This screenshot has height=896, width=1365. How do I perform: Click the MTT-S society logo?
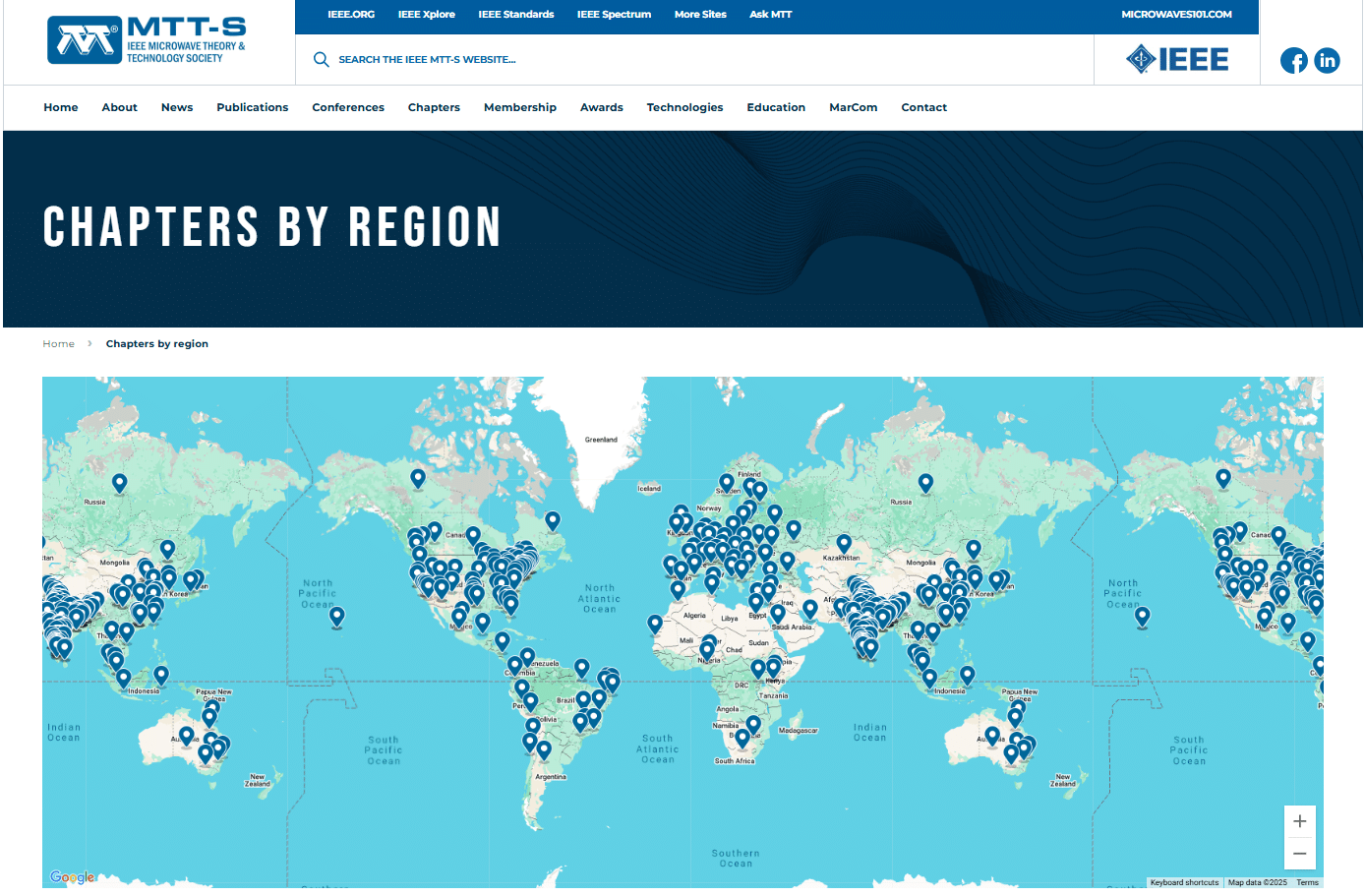pyautogui.click(x=148, y=41)
